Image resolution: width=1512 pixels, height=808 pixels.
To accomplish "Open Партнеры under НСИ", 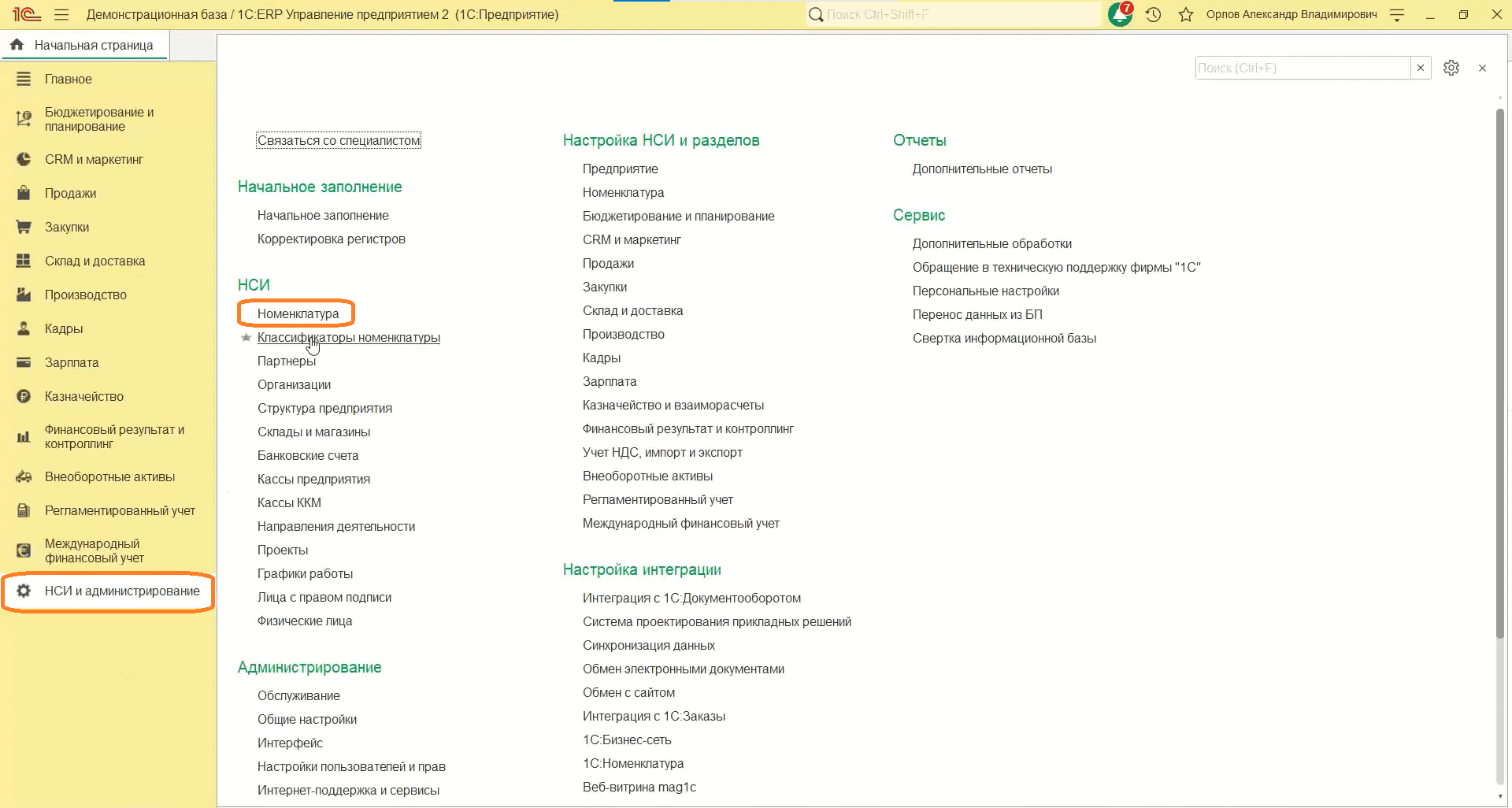I will tap(287, 361).
